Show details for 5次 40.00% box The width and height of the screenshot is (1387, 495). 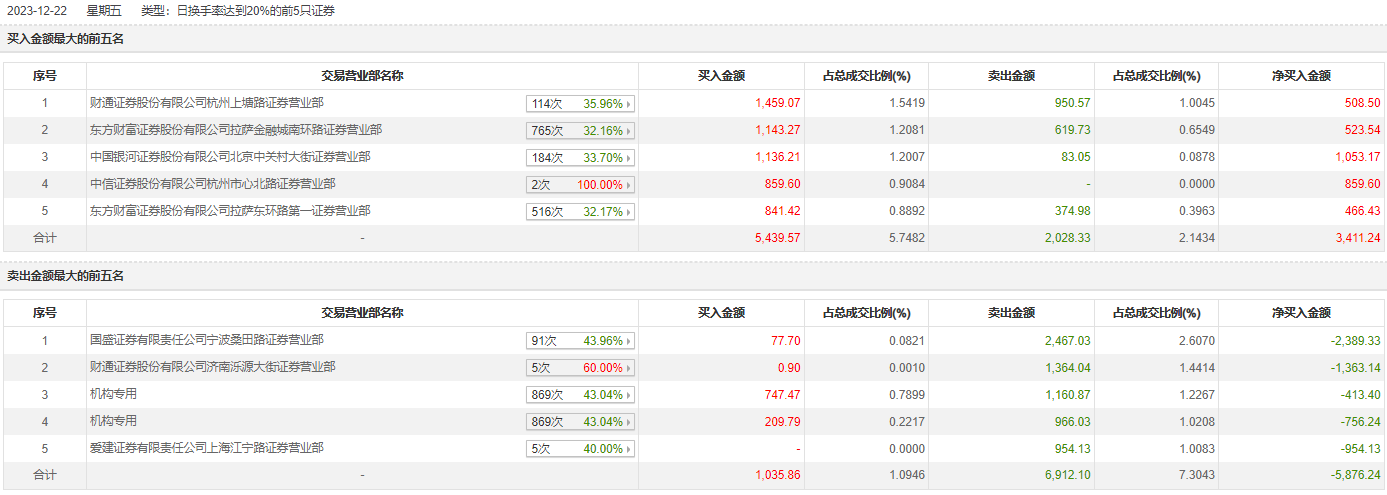580,449
